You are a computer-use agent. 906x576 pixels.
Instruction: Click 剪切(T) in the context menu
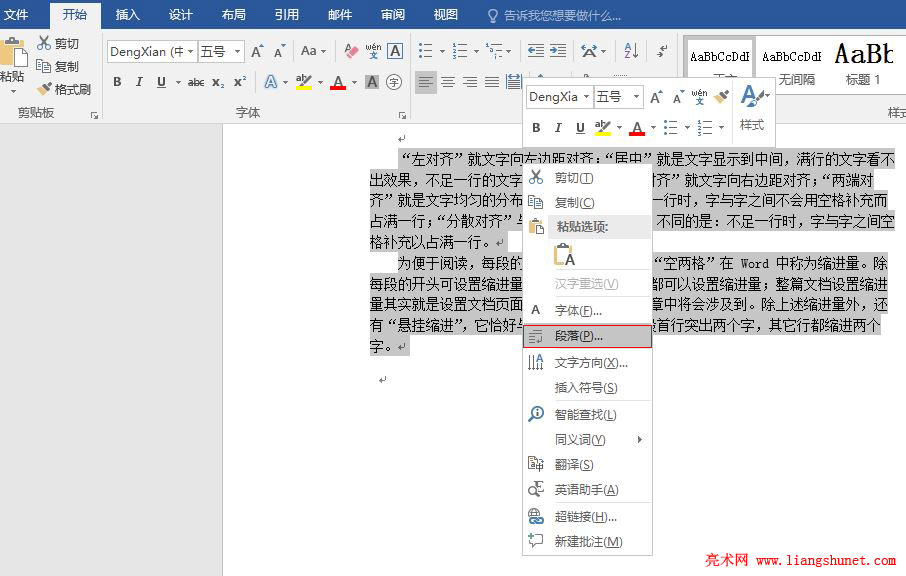point(587,178)
